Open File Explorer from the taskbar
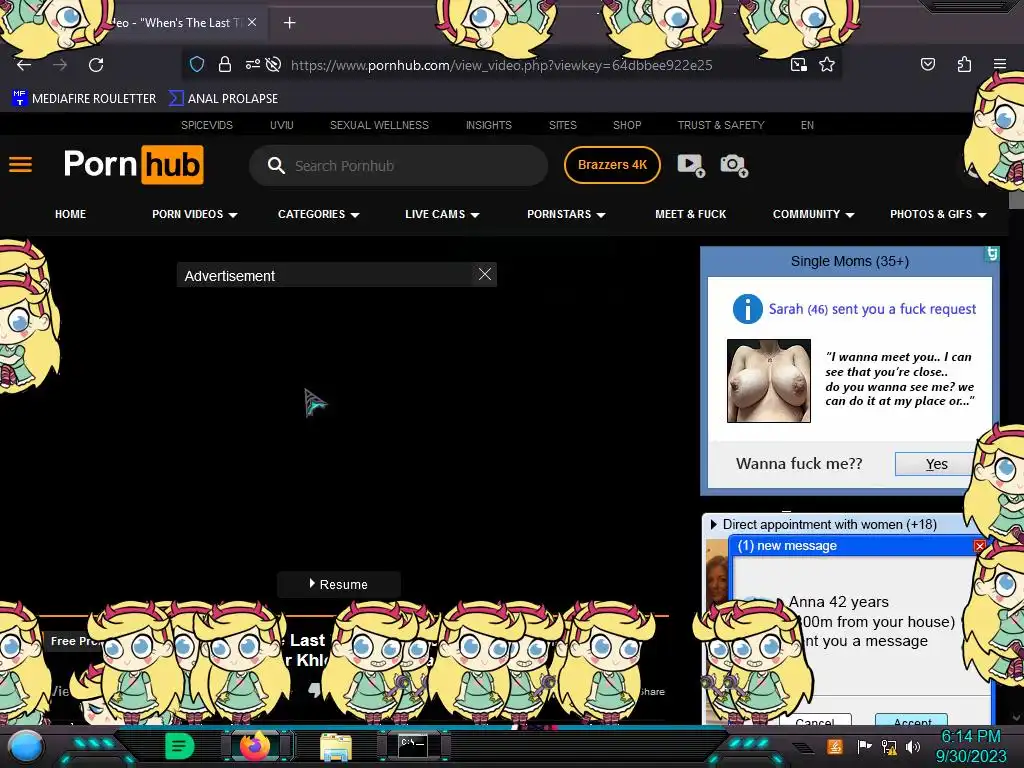Image resolution: width=1024 pixels, height=768 pixels. click(x=336, y=747)
